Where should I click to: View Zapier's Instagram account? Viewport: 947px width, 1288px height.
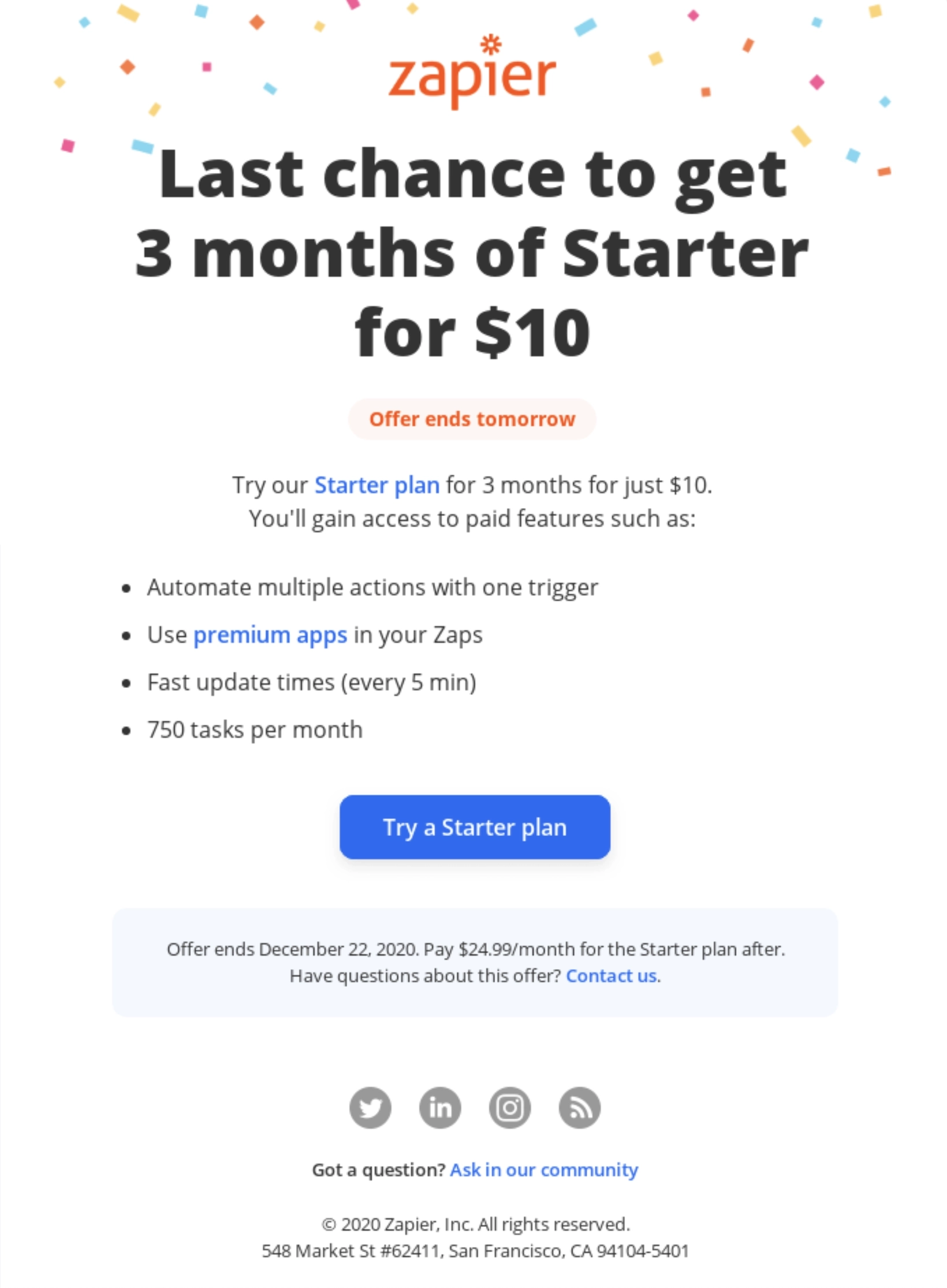tap(509, 1107)
